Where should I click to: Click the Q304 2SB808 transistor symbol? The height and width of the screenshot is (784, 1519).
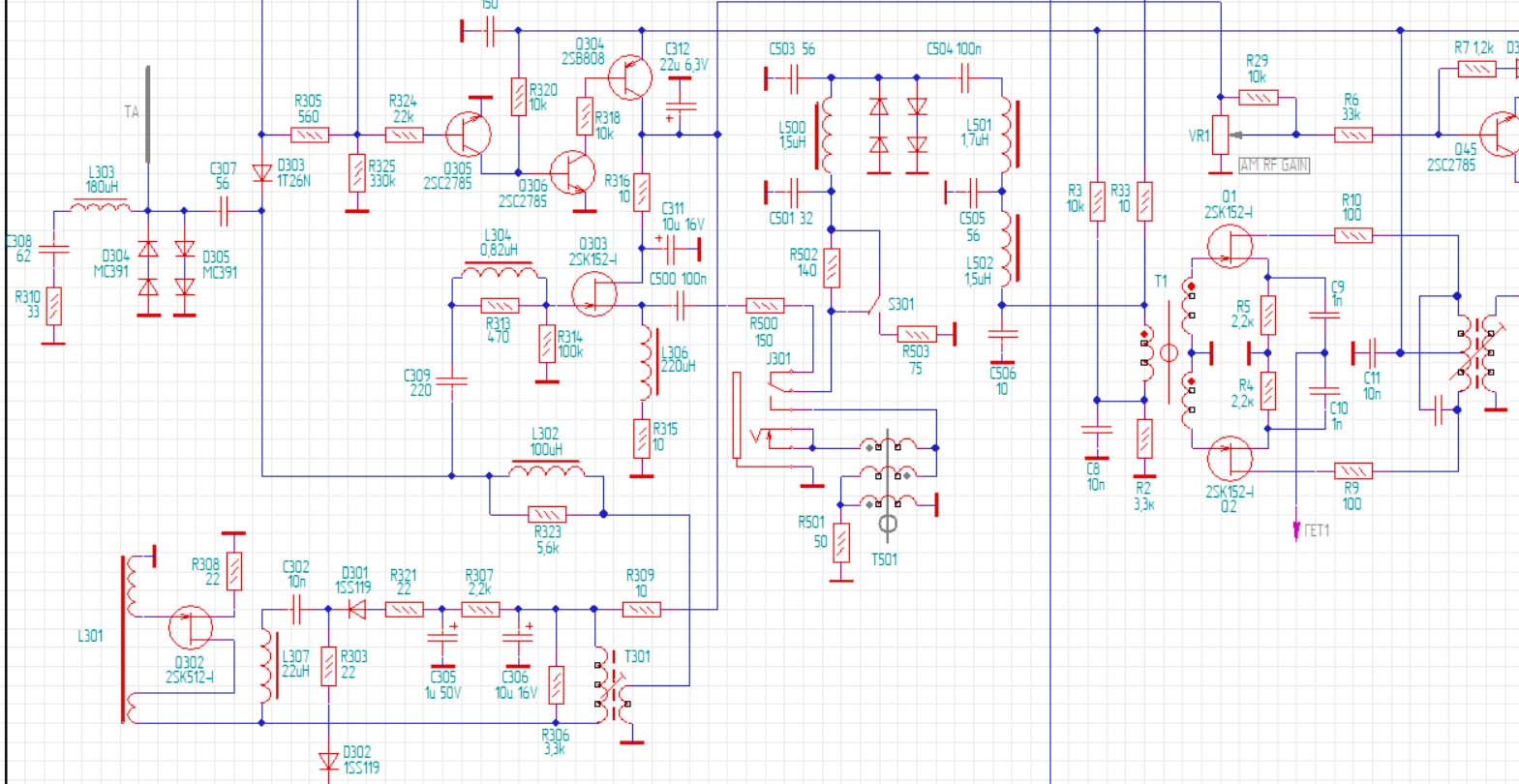tap(630, 77)
